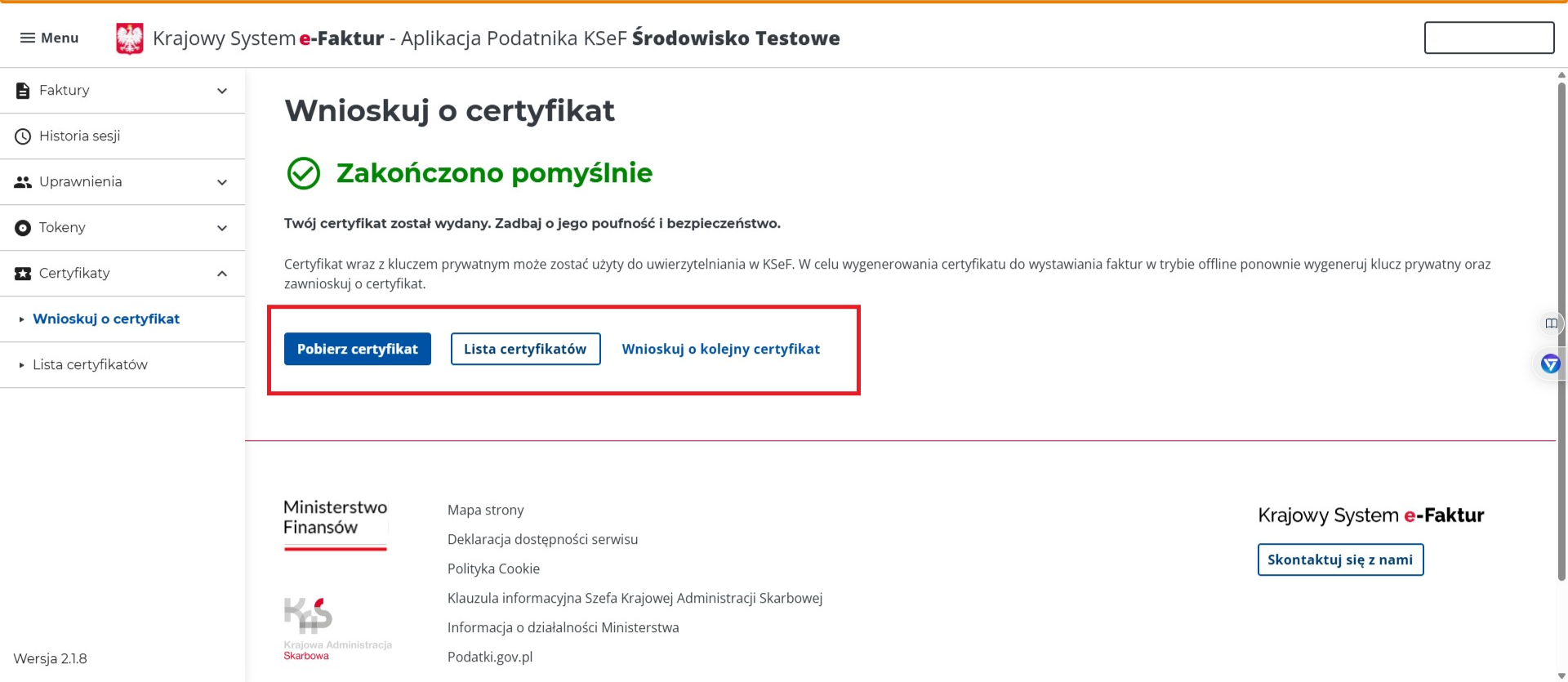
Task: Open Lista certyfikatów in sidebar
Action: point(90,365)
